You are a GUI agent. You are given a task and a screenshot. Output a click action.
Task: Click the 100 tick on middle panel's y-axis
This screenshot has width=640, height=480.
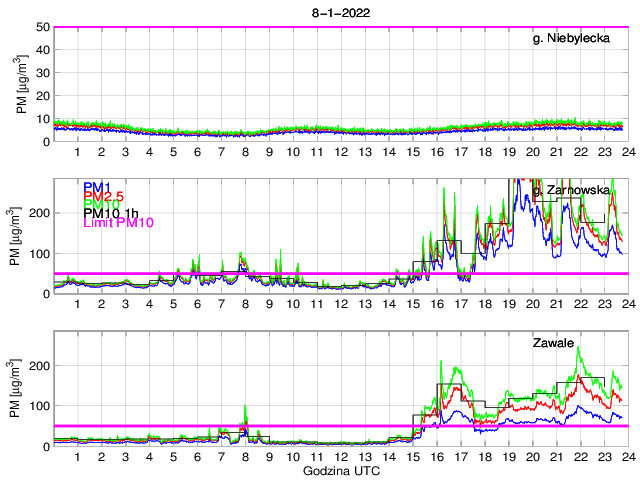click(x=40, y=253)
